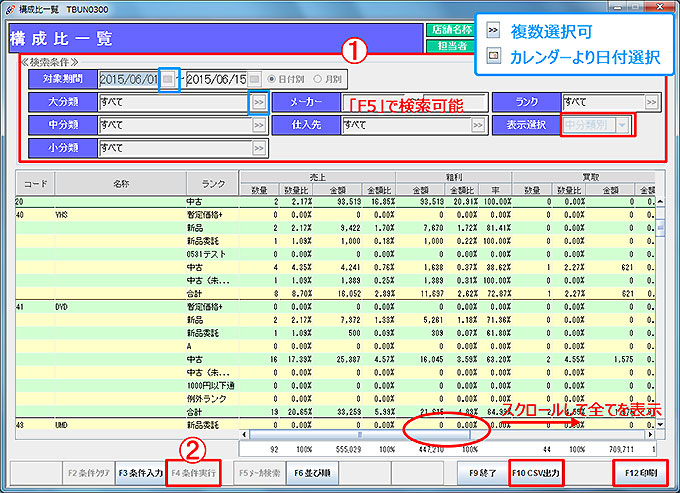This screenshot has height=493, width=680.
Task: Open the 中分類 multi-select picker
Action: (259, 125)
